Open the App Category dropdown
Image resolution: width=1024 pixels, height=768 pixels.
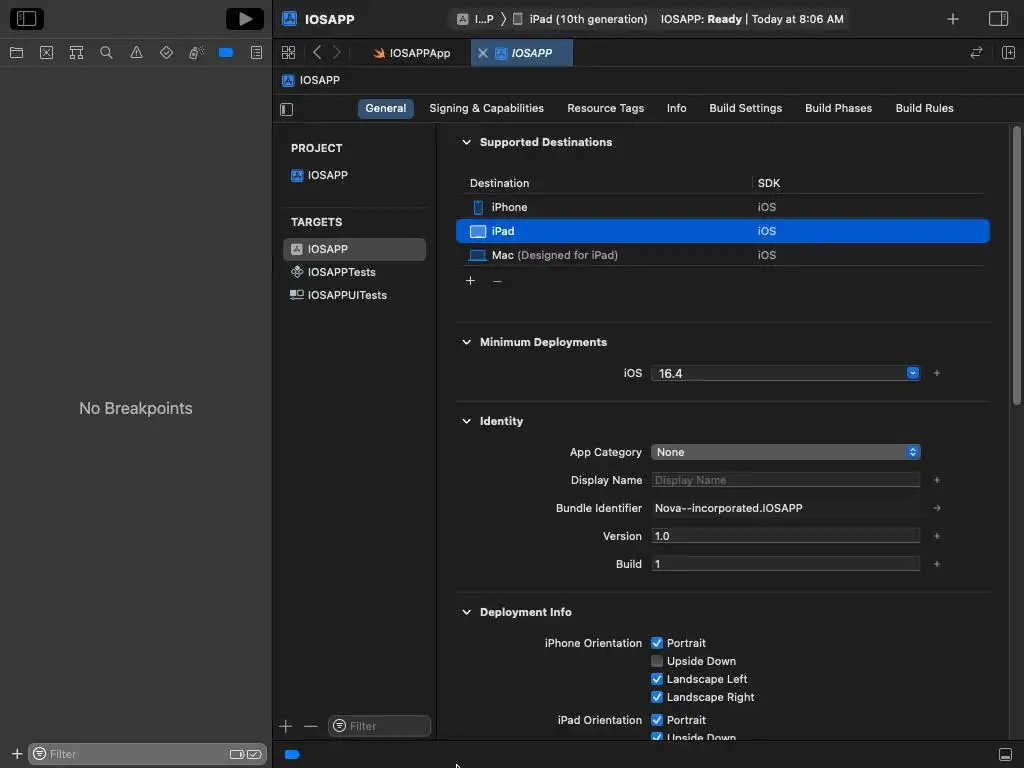[786, 452]
